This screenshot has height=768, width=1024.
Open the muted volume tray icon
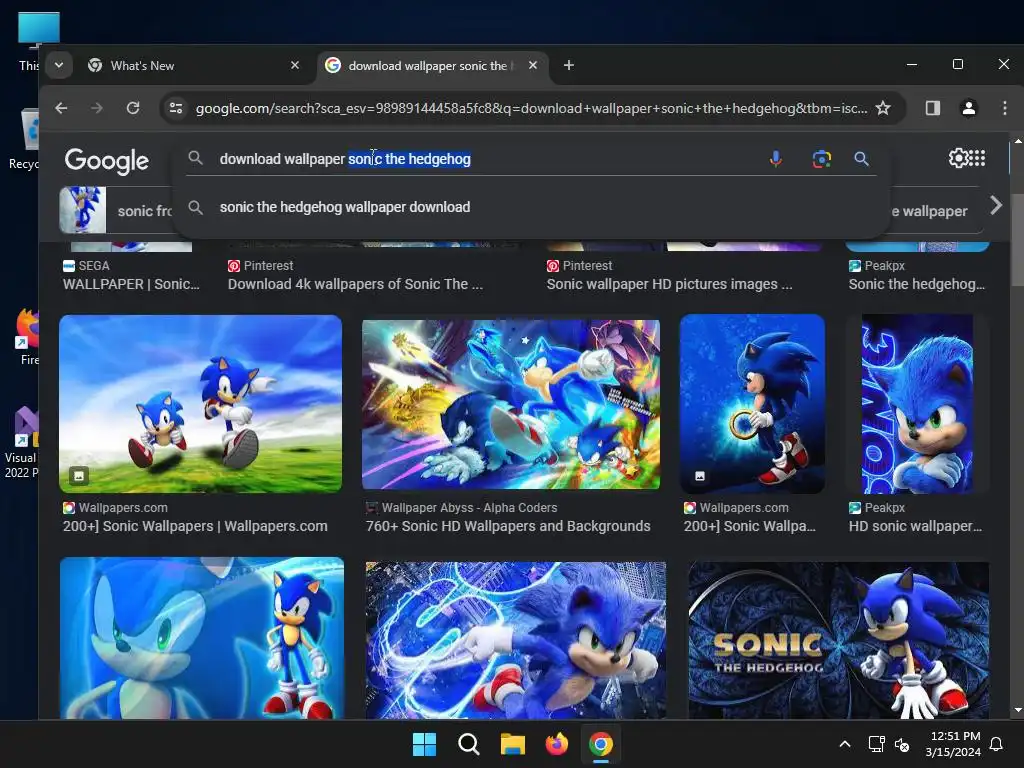(902, 744)
